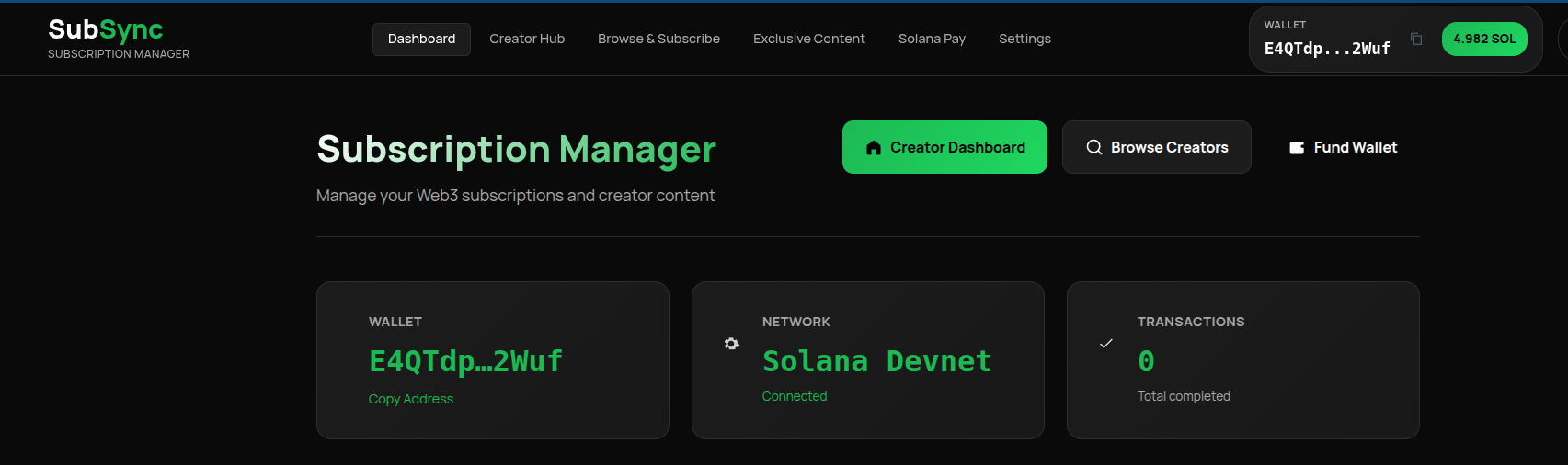The height and width of the screenshot is (465, 1568).
Task: Click the home icon on Creator Dashboard button
Action: (x=874, y=148)
